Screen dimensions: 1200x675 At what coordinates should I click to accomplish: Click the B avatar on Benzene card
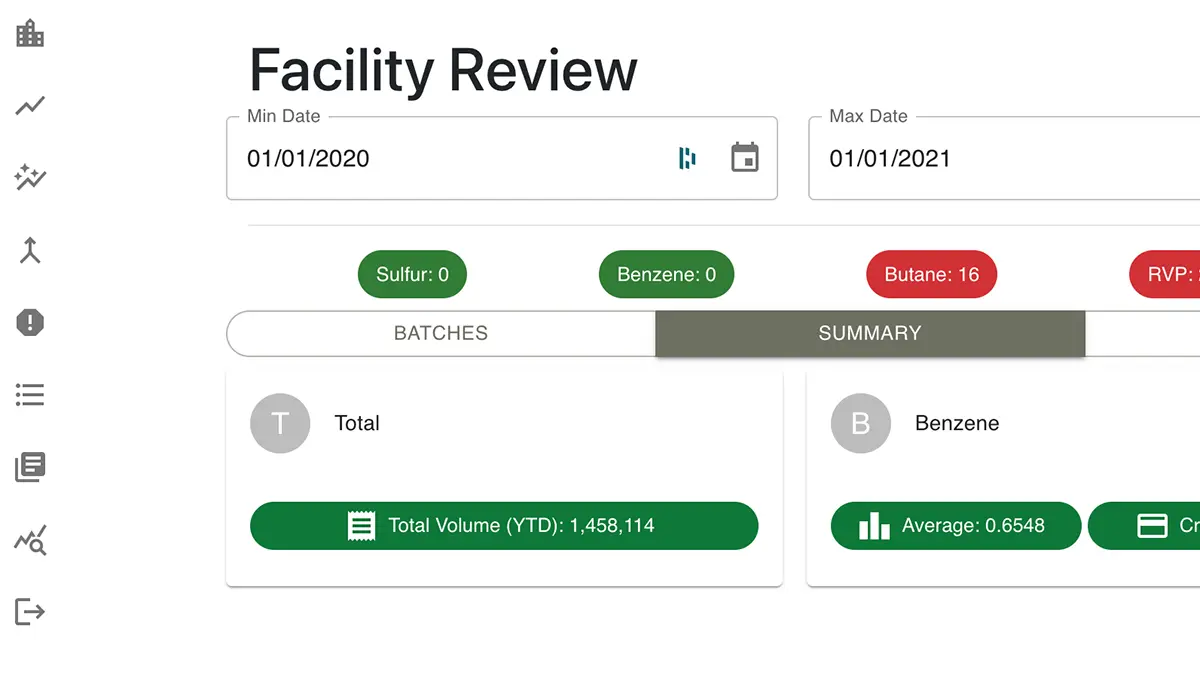click(x=861, y=423)
